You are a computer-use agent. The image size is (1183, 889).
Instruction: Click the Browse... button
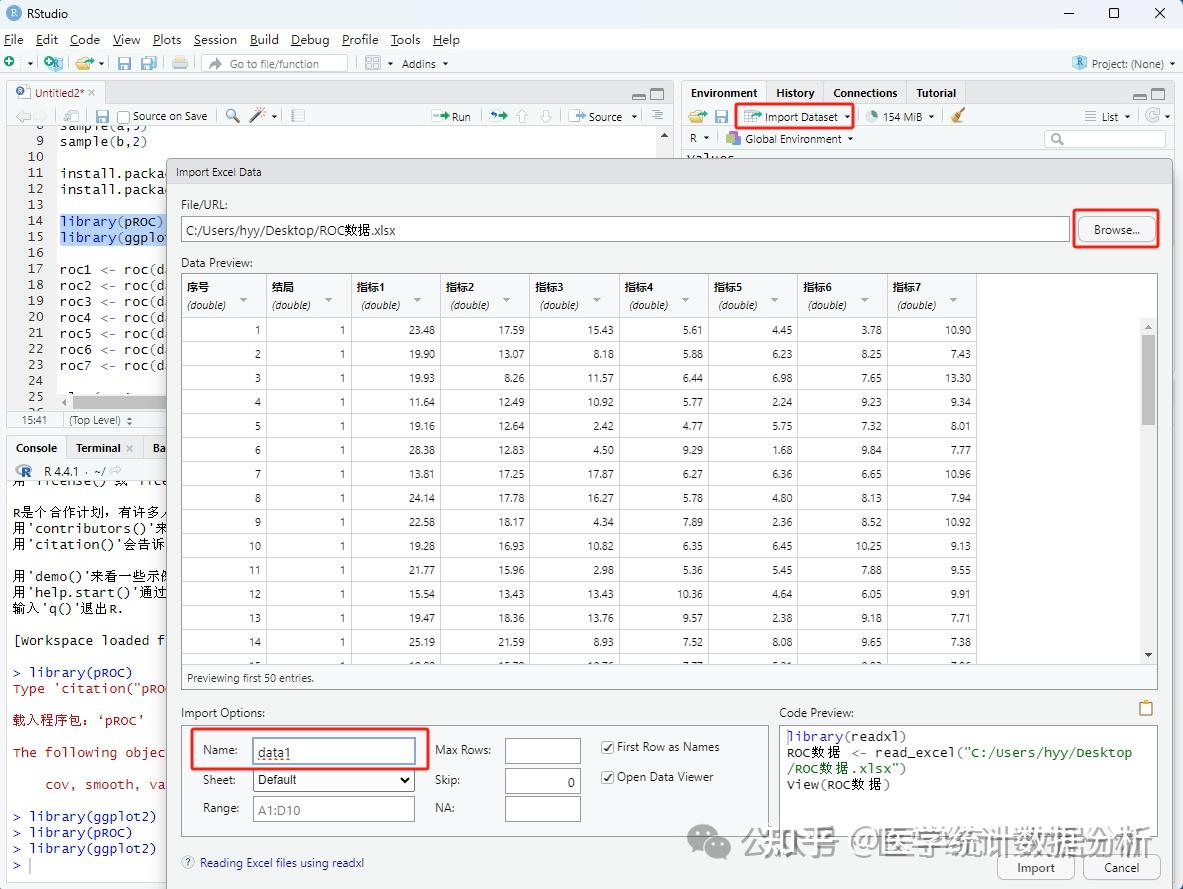pyautogui.click(x=1115, y=229)
